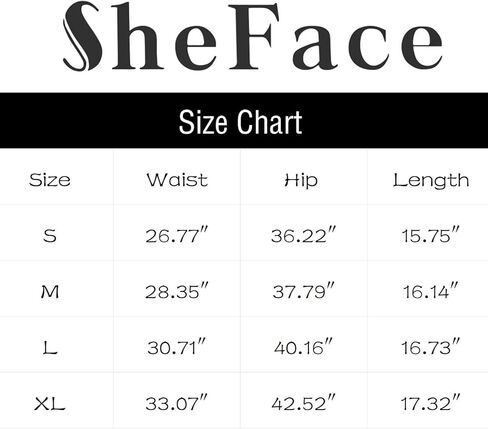Viewport: 488px width, 429px height.
Task: Click the Size Chart black banner
Action: [244, 120]
